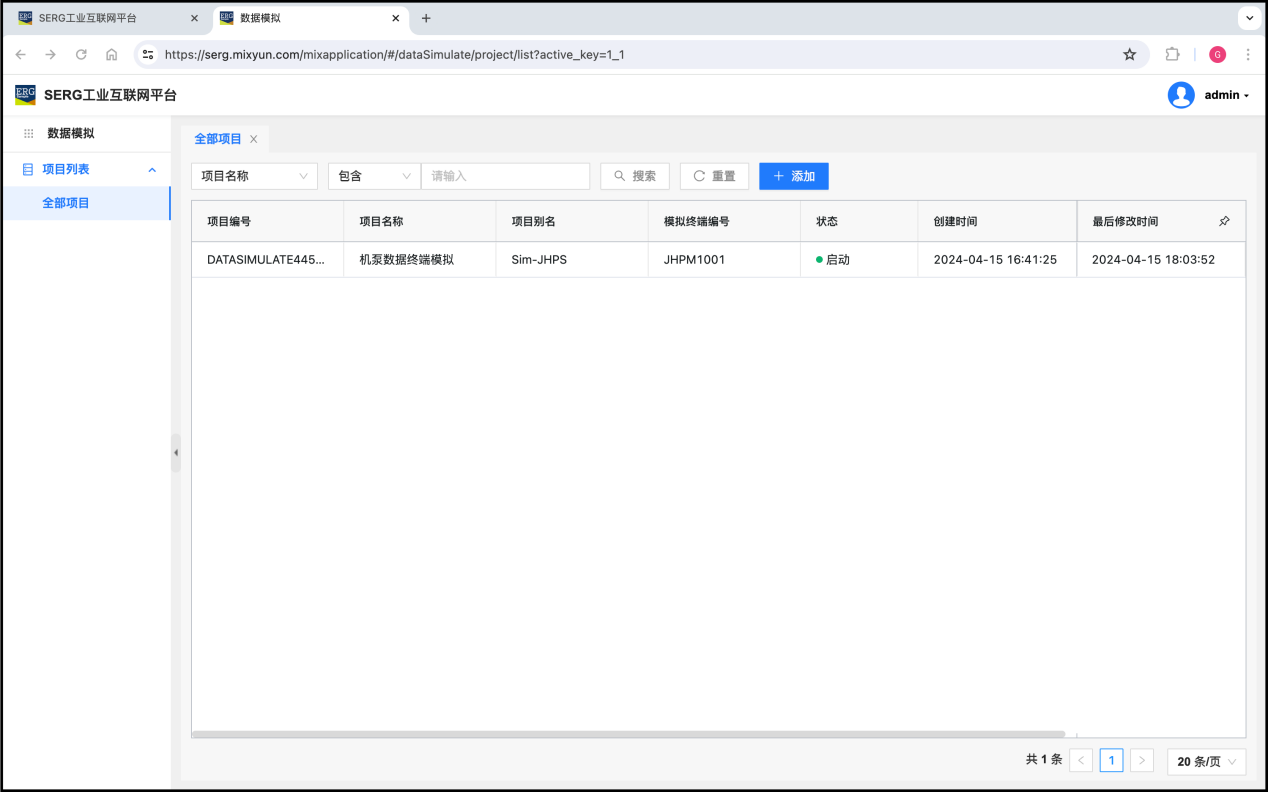This screenshot has width=1268, height=792.
Task: Click the 重置 reset button
Action: [714, 176]
